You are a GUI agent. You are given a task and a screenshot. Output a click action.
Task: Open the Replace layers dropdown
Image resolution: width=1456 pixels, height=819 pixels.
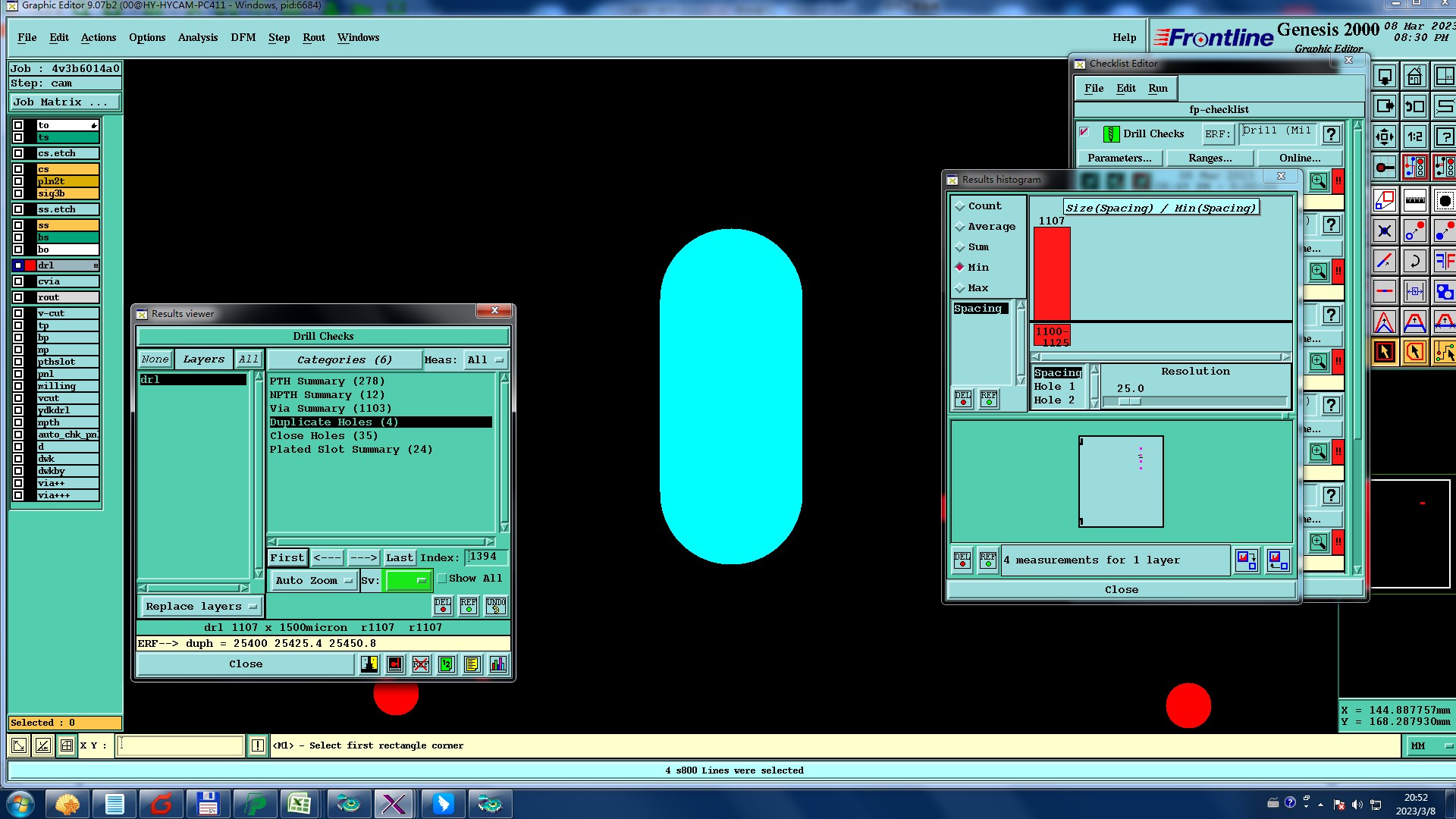(x=201, y=607)
